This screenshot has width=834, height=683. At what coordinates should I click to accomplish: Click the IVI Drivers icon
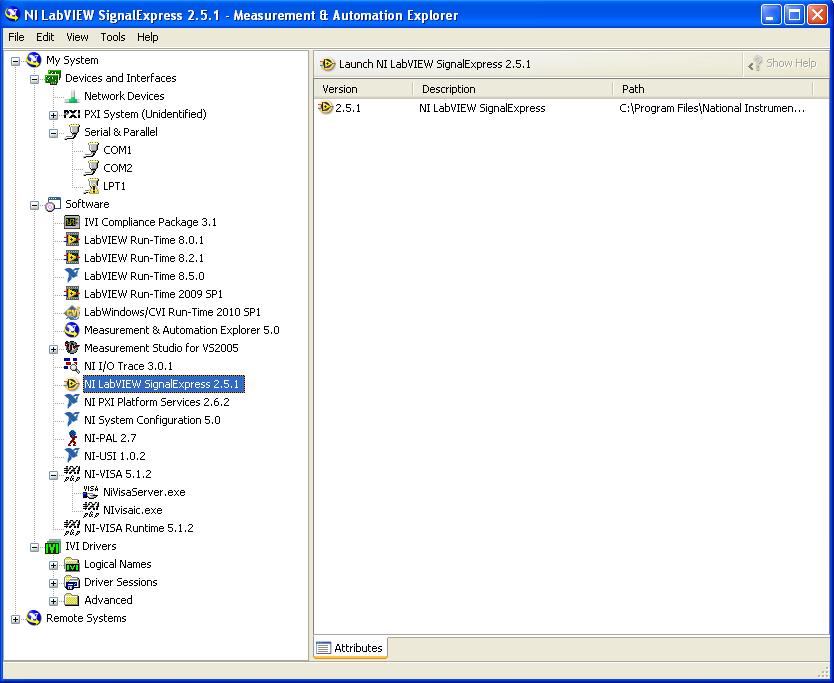click(x=53, y=546)
